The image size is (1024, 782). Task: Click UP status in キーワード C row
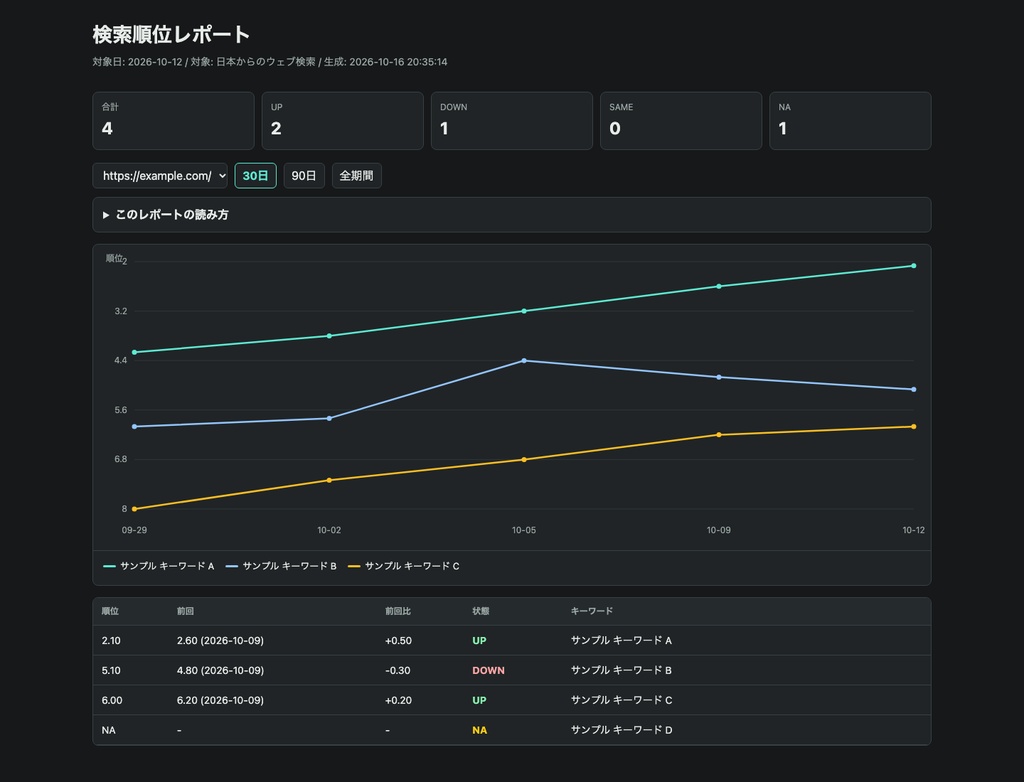click(x=479, y=700)
